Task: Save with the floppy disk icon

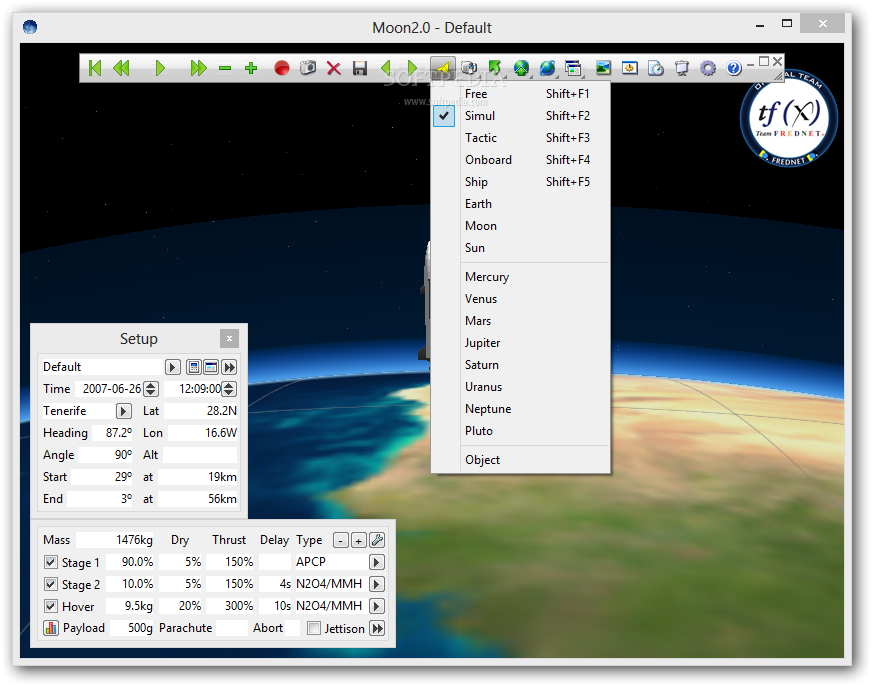Action: [360, 68]
